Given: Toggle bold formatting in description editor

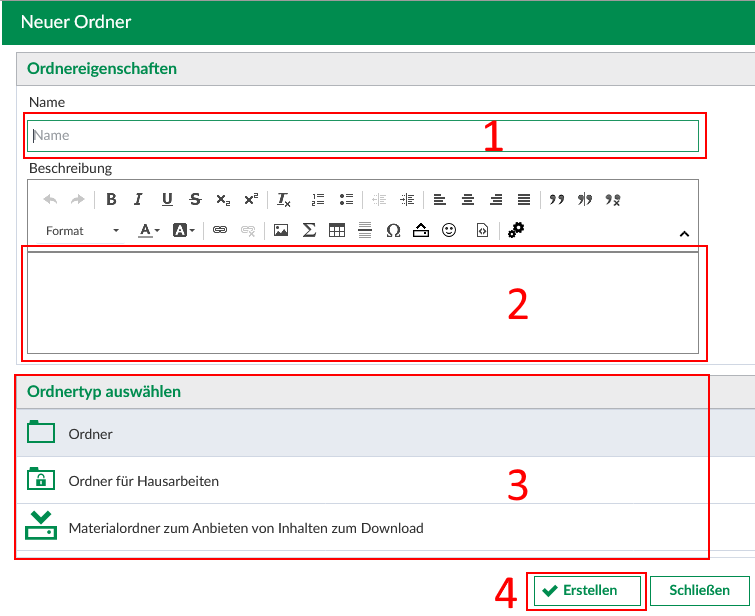Looking at the screenshot, I should [x=111, y=199].
